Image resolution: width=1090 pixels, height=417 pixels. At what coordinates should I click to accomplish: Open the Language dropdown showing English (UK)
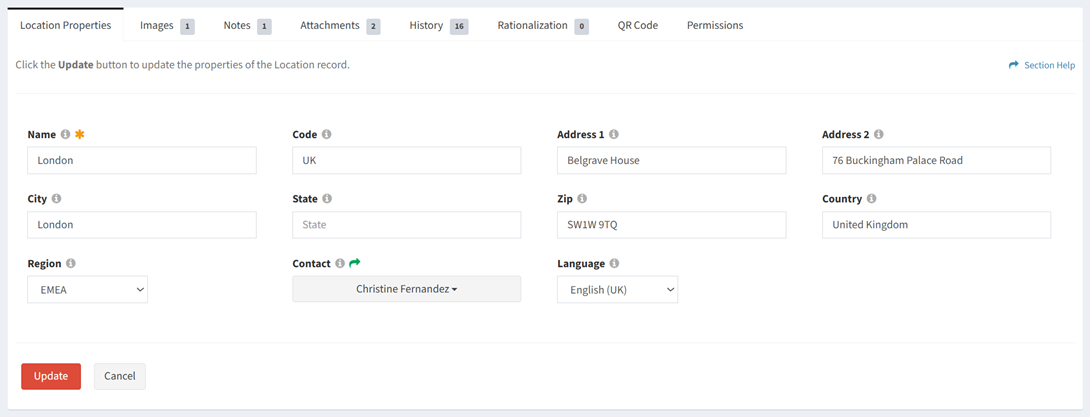tap(617, 290)
